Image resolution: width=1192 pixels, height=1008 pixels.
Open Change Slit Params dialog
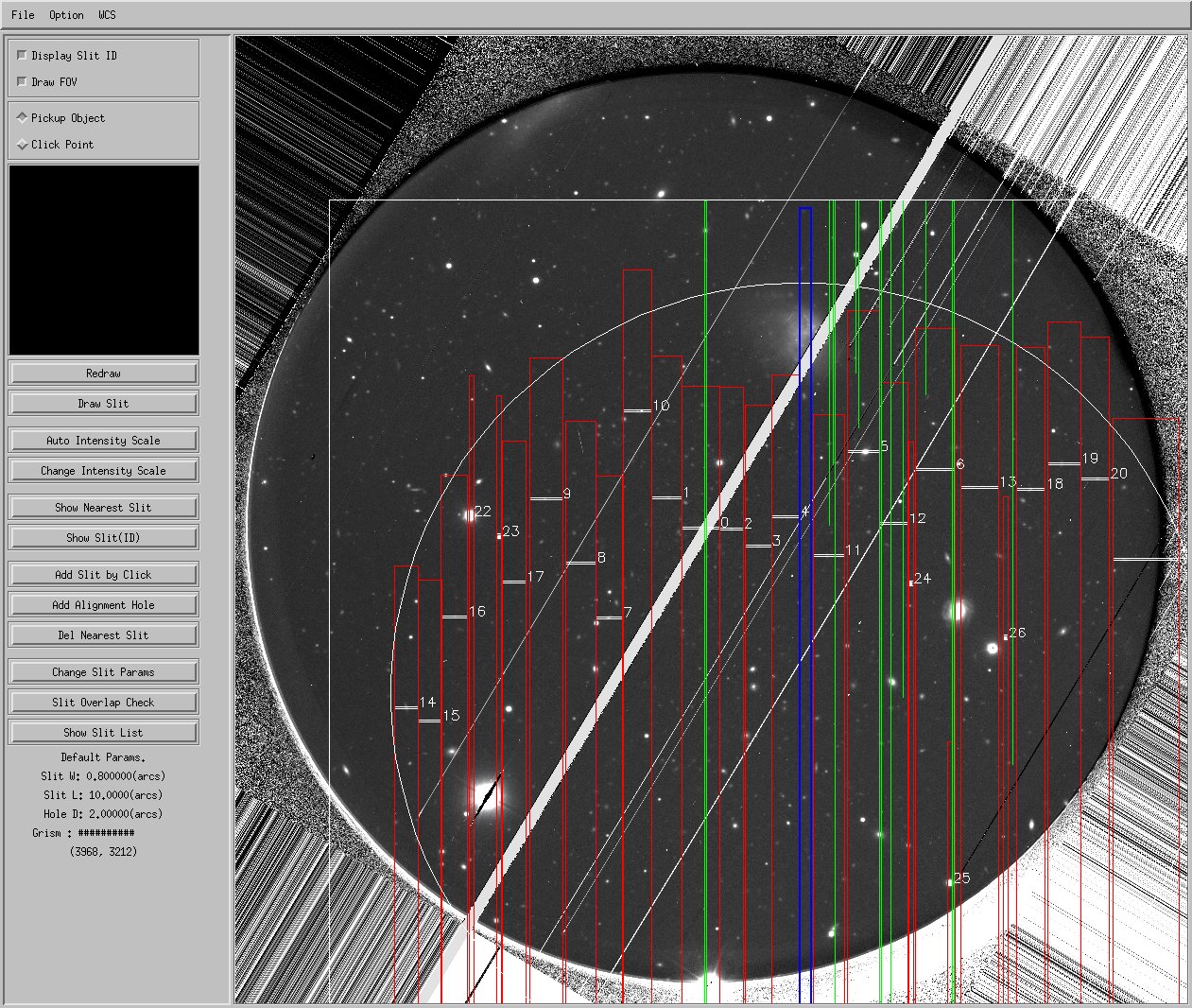[104, 672]
